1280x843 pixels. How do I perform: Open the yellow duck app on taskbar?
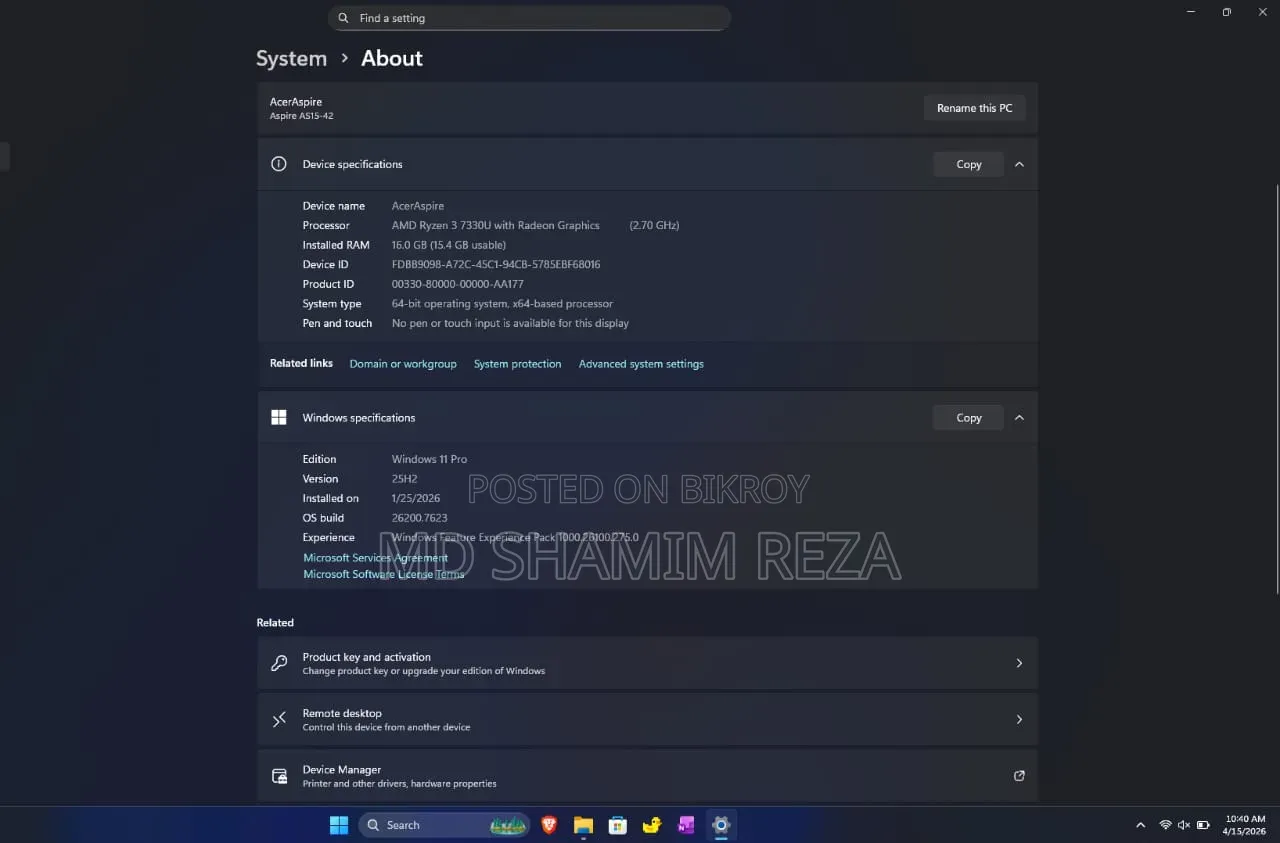click(x=652, y=825)
